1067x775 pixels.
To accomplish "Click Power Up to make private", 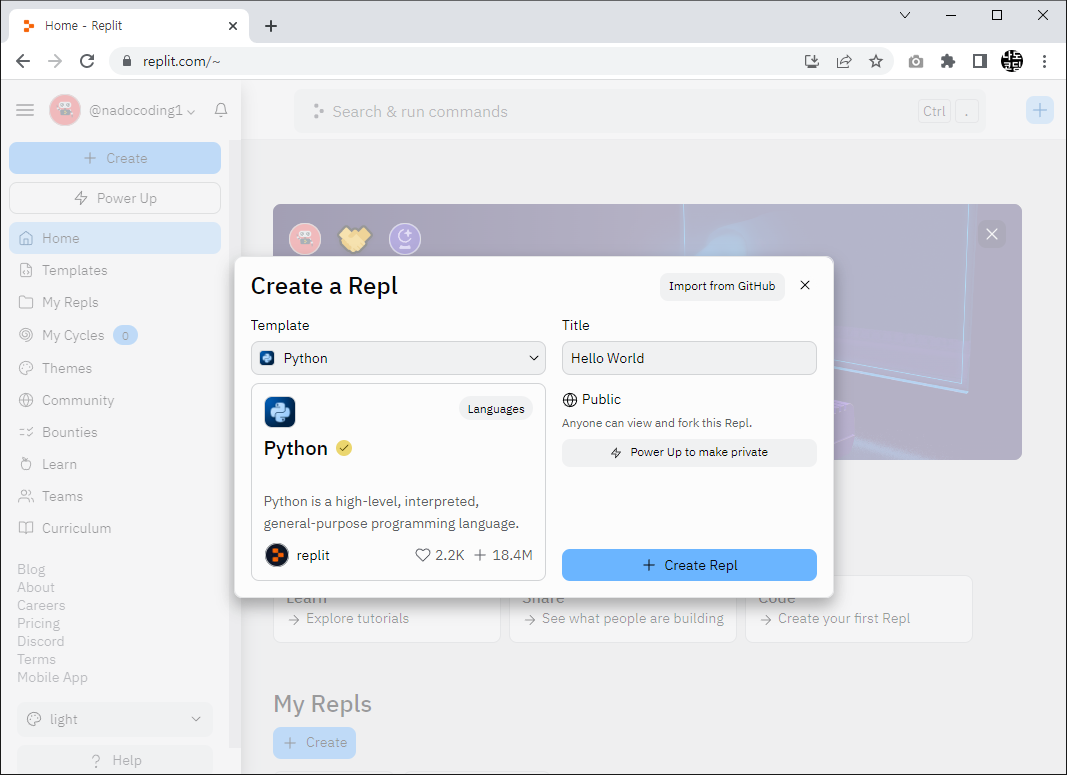I will (689, 452).
